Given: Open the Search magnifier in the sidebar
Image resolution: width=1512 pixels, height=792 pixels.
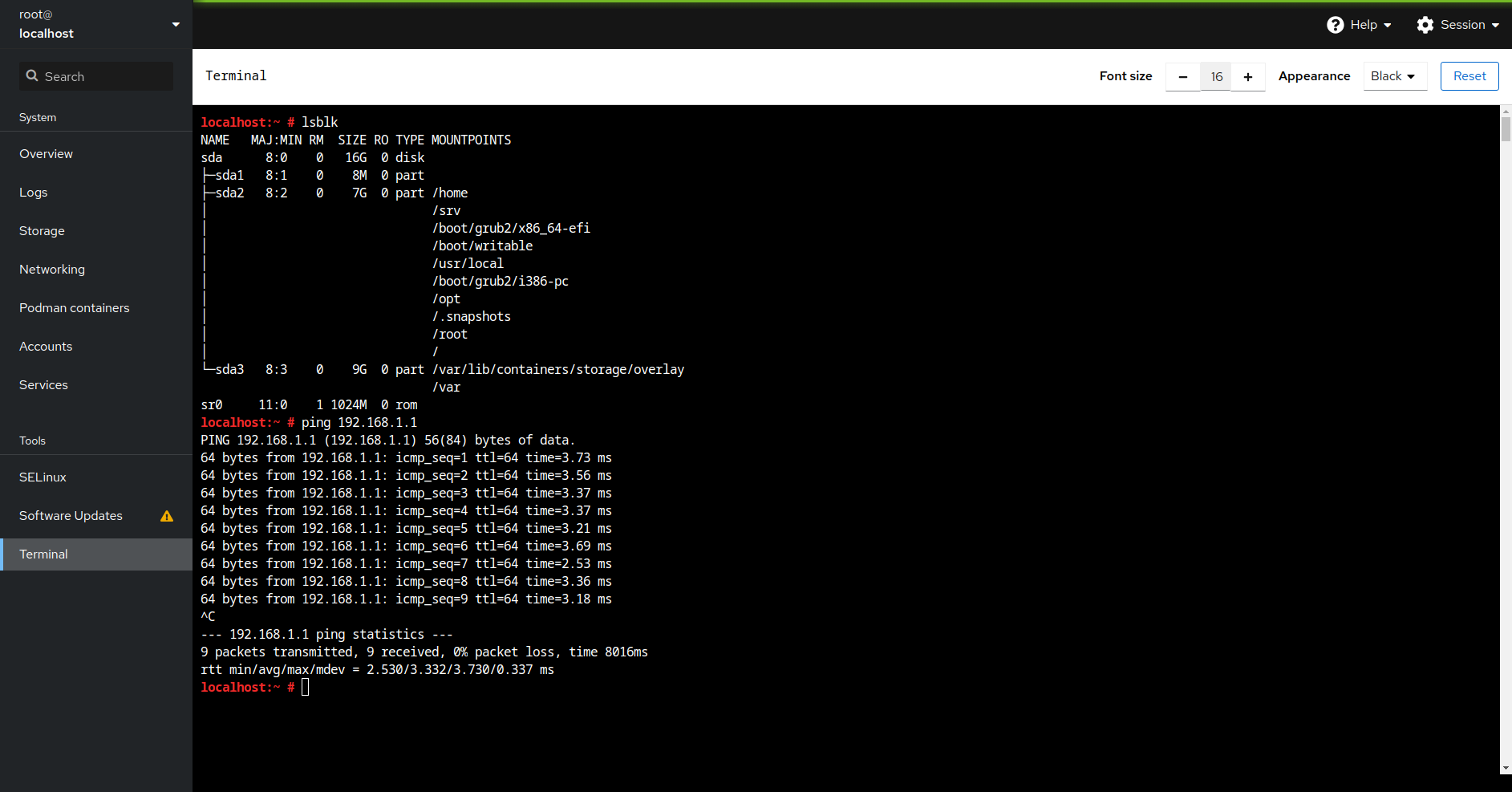Looking at the screenshot, I should click(32, 75).
